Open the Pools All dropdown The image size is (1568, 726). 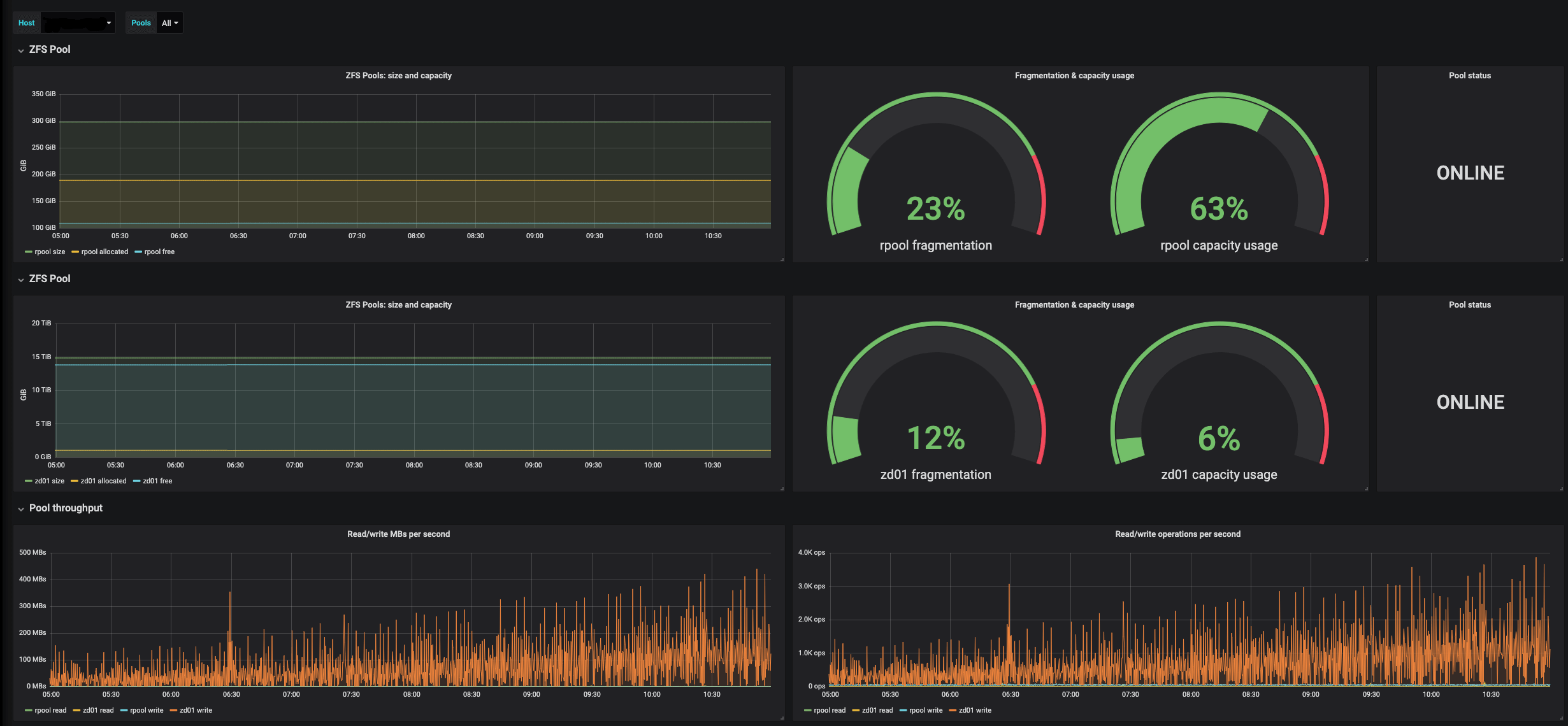[169, 23]
